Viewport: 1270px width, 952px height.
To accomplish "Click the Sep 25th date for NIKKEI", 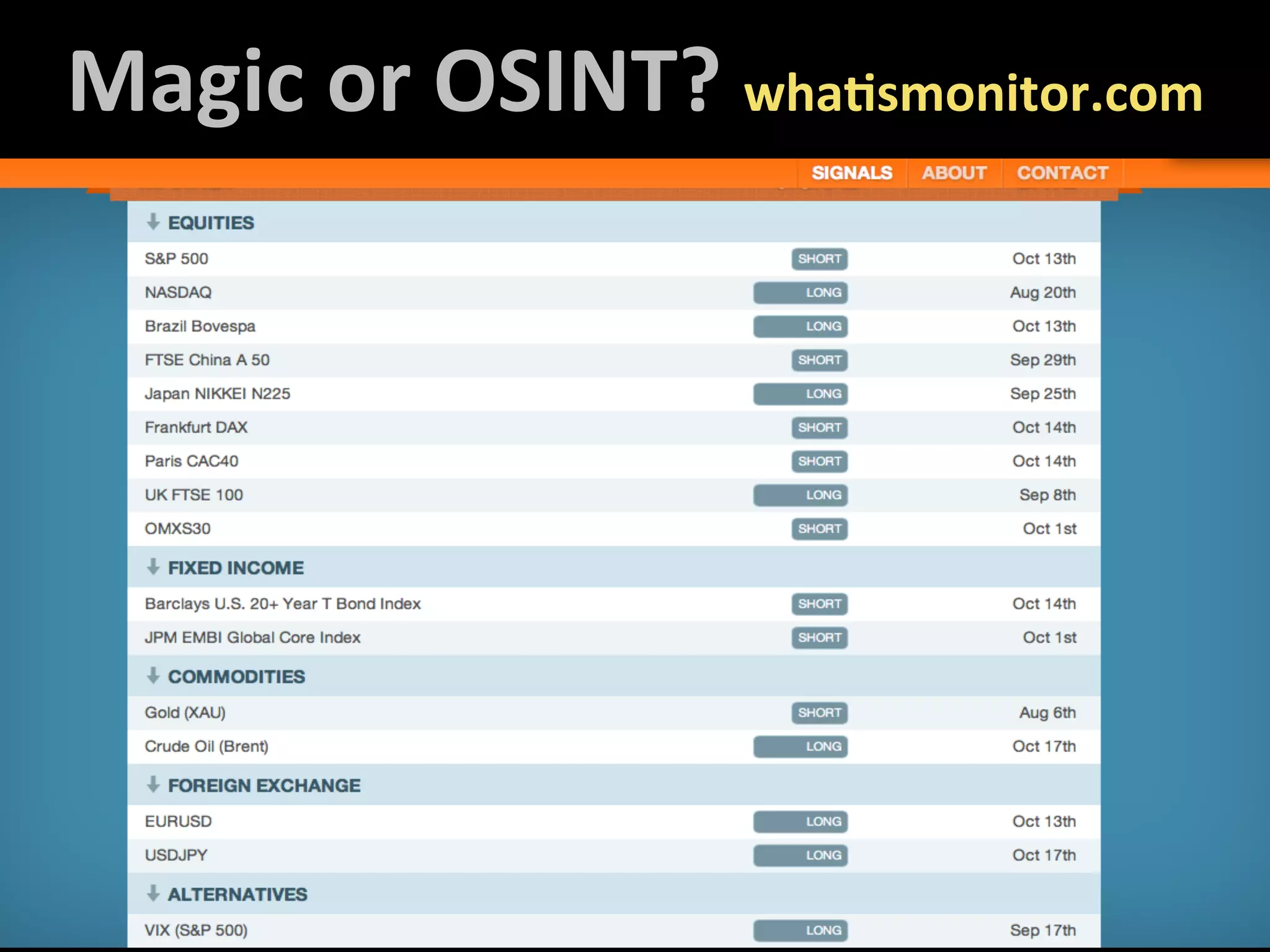I will click(x=1043, y=394).
